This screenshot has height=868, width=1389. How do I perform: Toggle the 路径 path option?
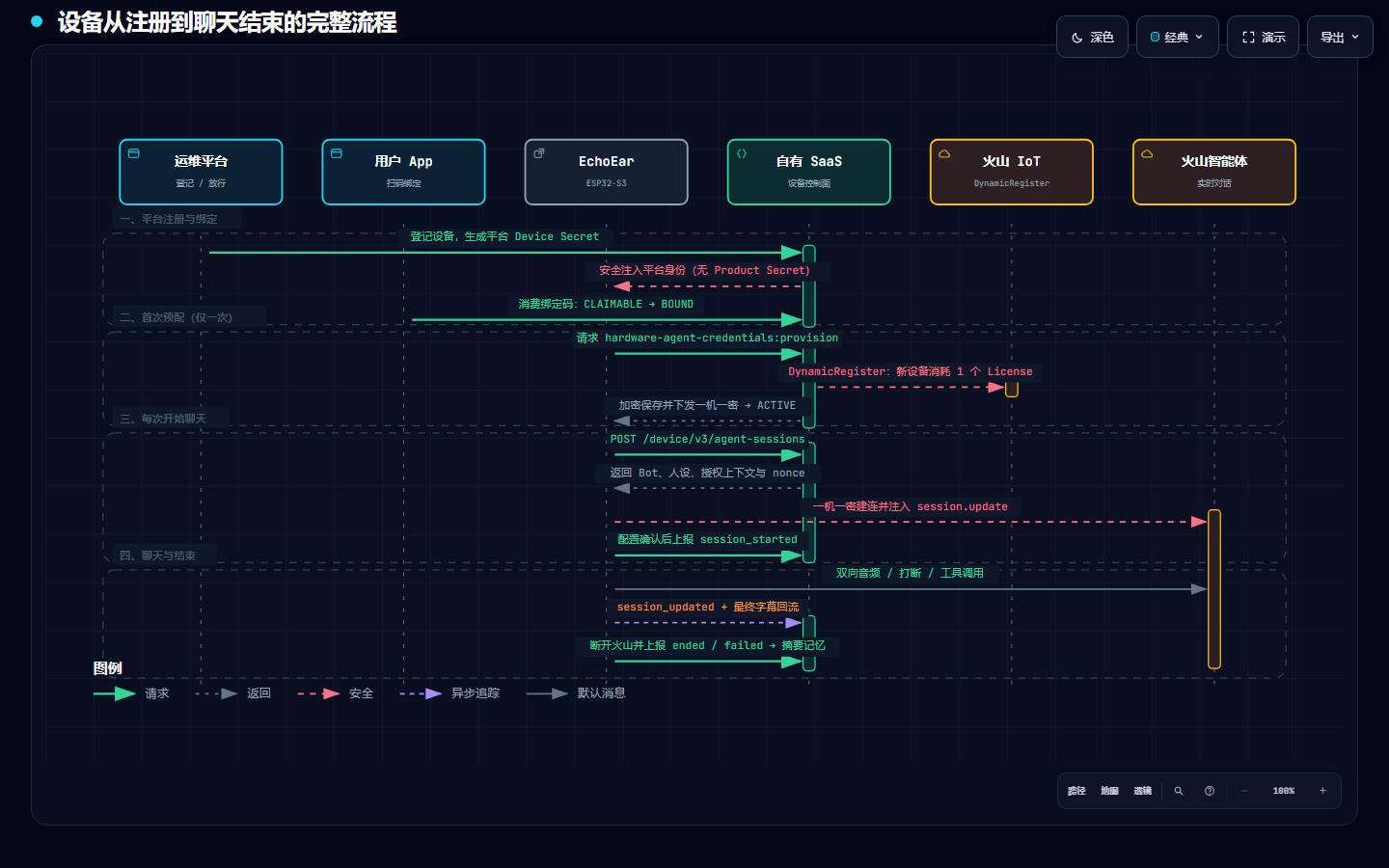point(1076,791)
